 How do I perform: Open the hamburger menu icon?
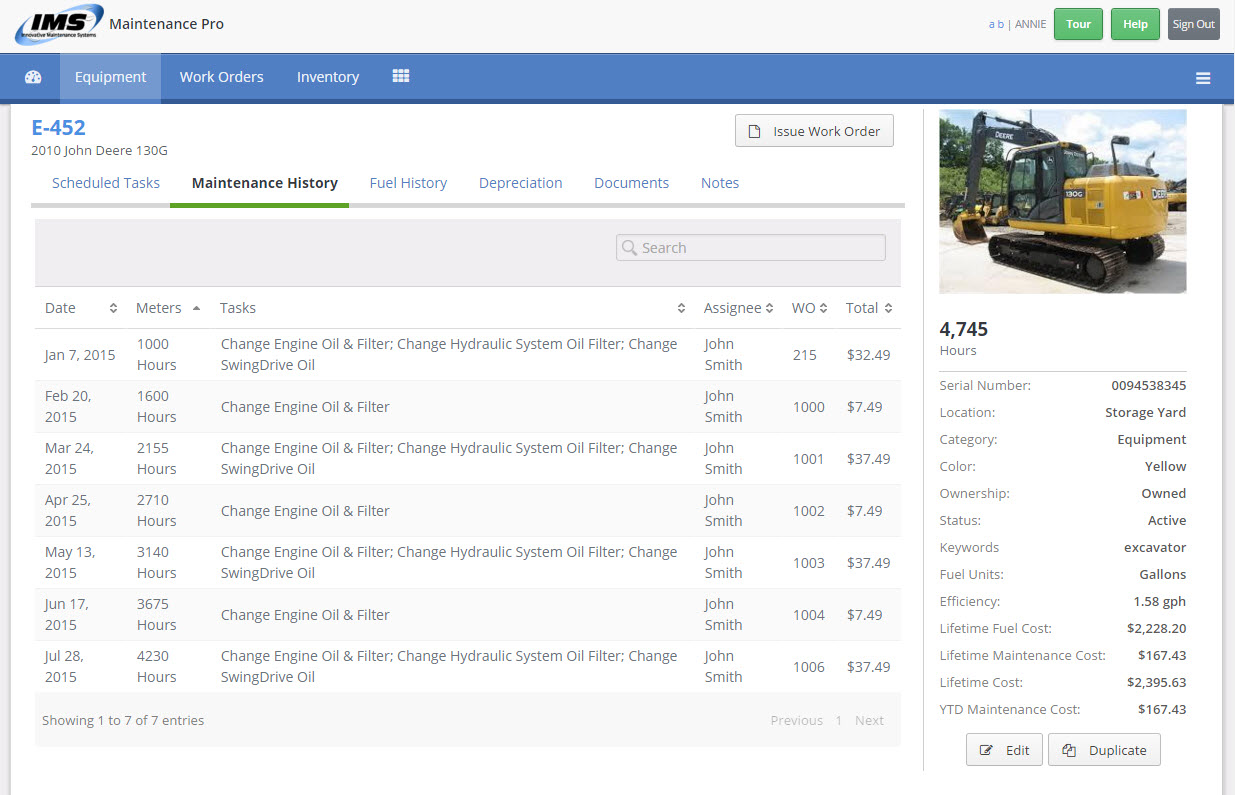click(x=1203, y=78)
